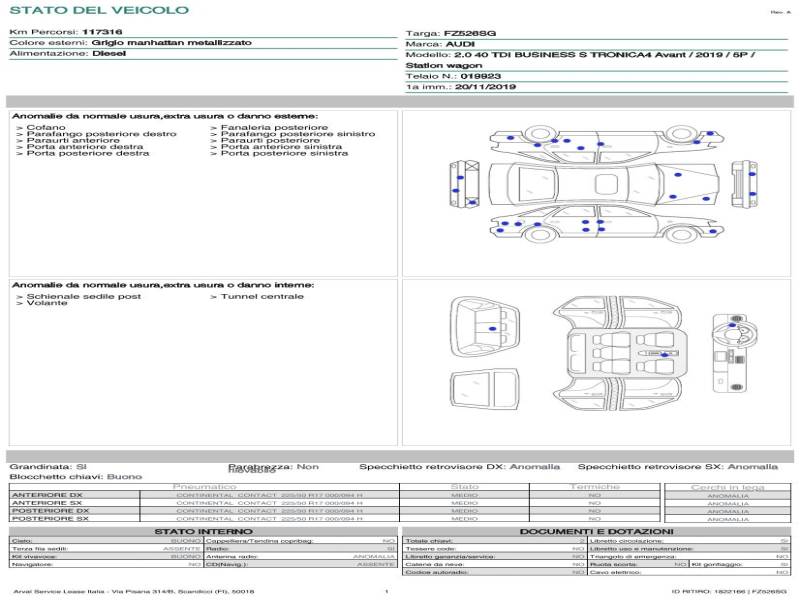The image size is (800, 600).
Task: Click the upper side-profile car diagram
Action: pyautogui.click(x=607, y=144)
